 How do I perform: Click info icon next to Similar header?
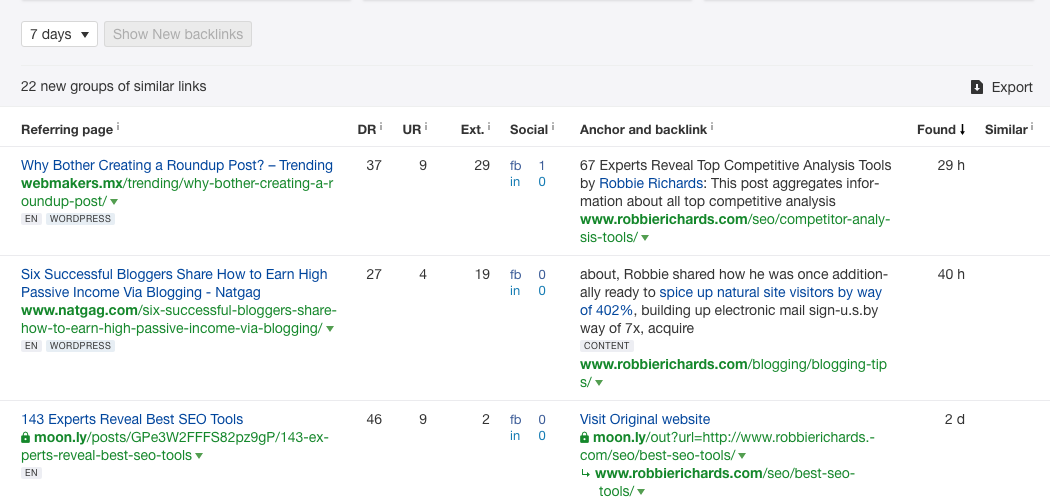(1031, 127)
